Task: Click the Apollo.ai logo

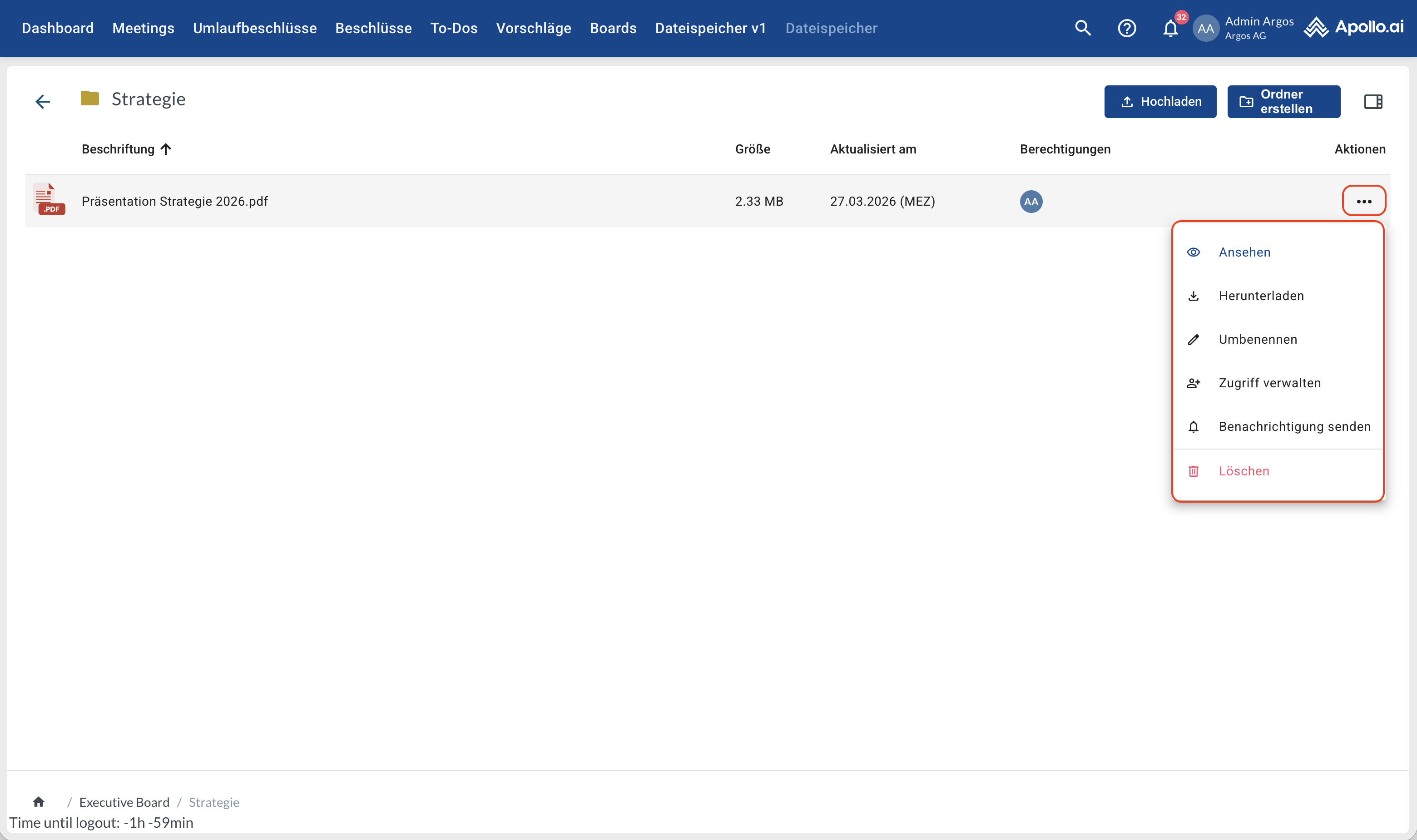Action: point(1353,27)
